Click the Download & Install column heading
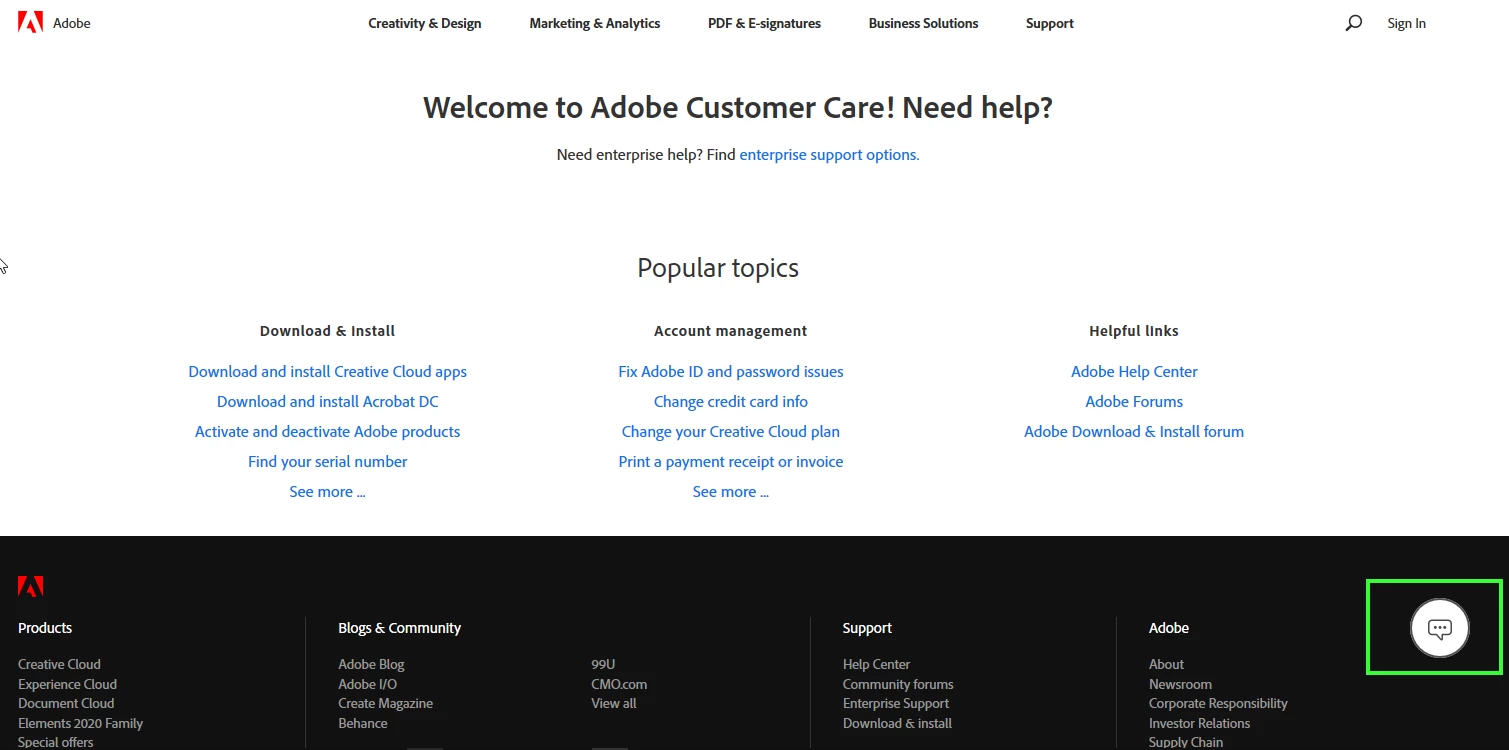This screenshot has height=750, width=1509. [327, 331]
